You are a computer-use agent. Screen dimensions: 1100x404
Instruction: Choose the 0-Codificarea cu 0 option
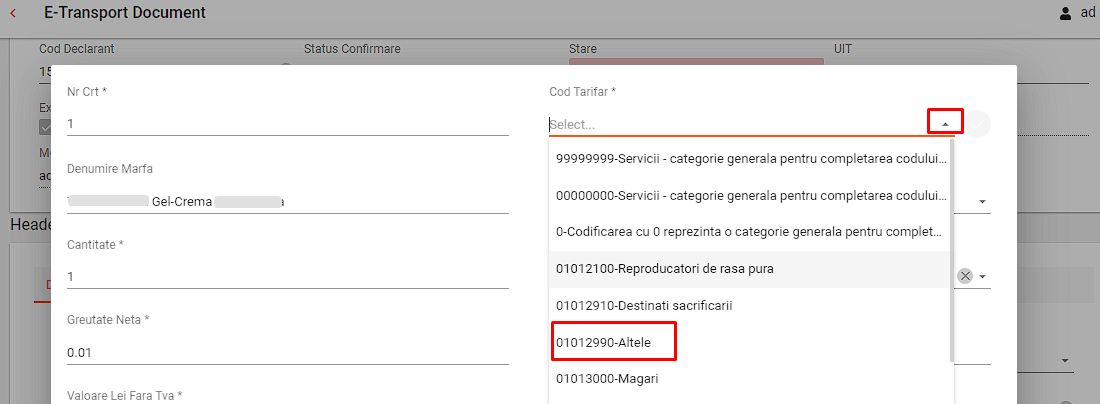tap(751, 232)
